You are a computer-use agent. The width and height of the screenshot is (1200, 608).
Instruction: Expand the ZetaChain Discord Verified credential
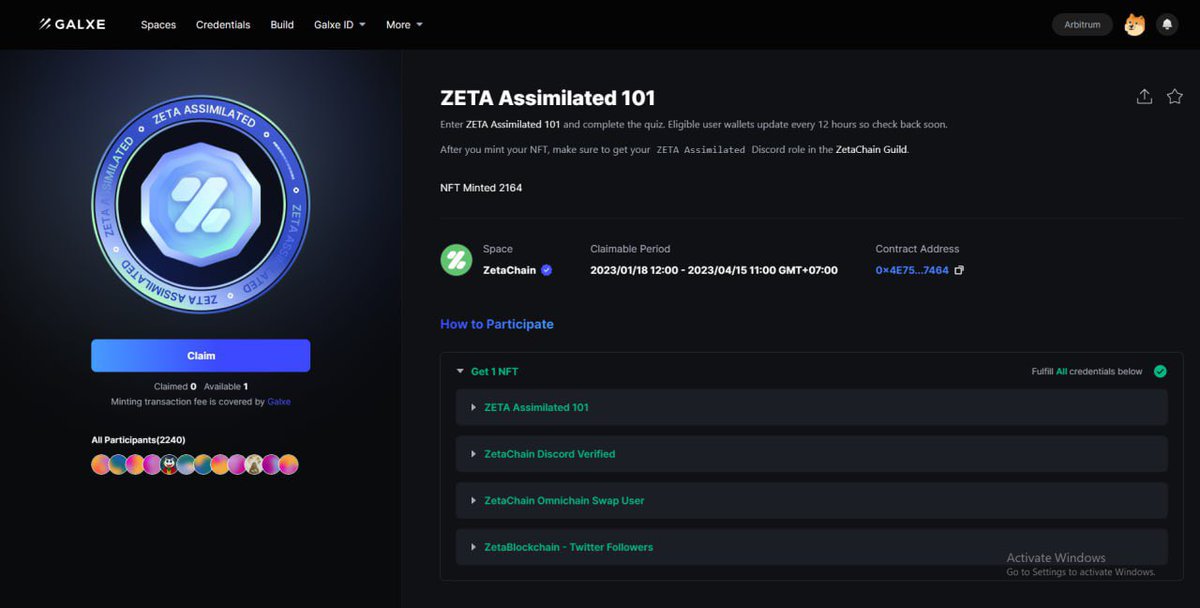[474, 453]
